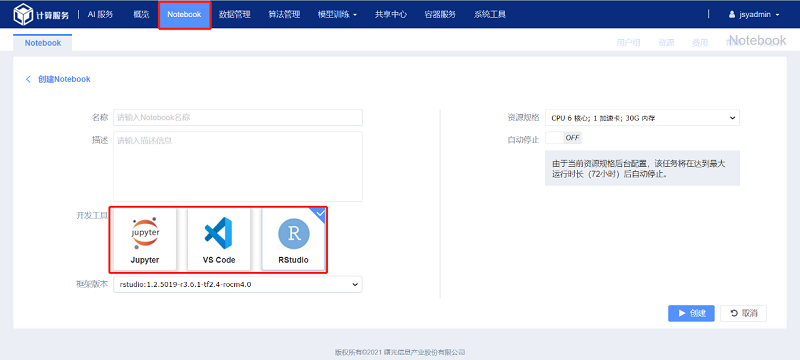Go to 概览 in the top navigation

pos(141,14)
